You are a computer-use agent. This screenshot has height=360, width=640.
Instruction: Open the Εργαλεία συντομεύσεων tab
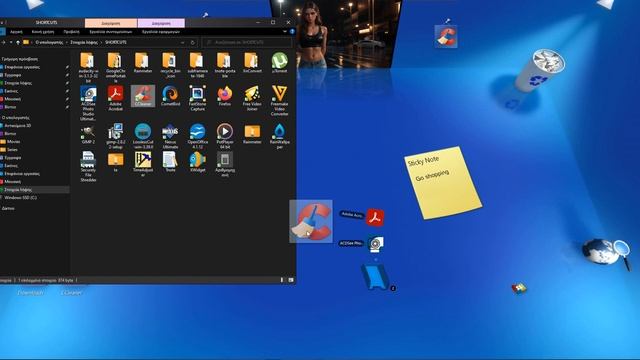[x=111, y=31]
